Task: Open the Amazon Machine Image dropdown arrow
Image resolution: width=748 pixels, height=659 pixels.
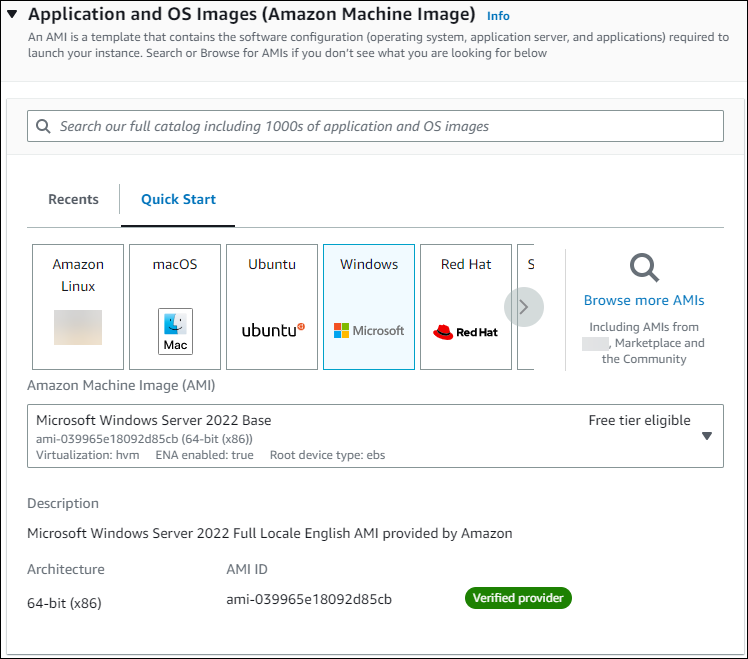Action: pos(706,436)
